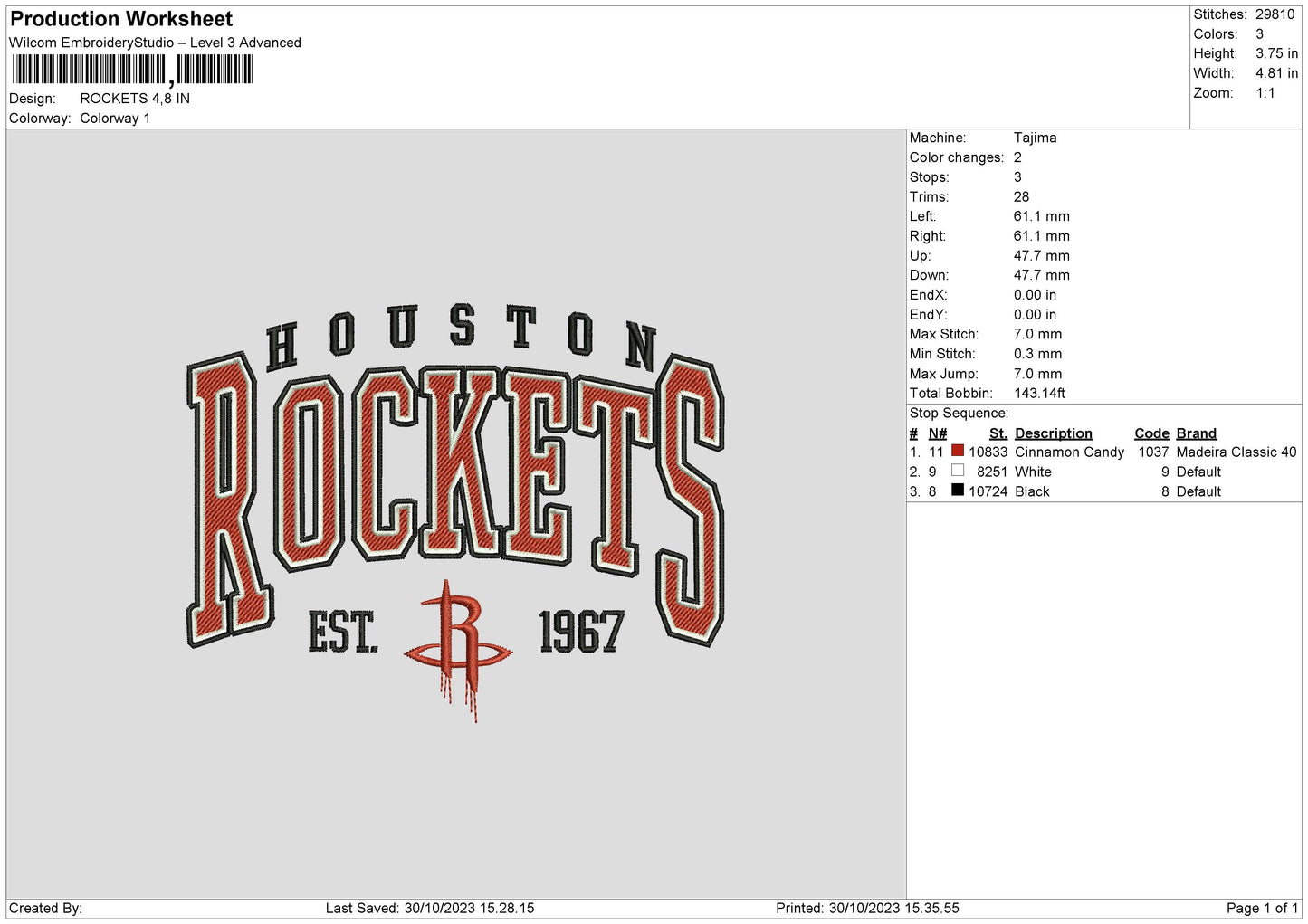Image resolution: width=1308 pixels, height=924 pixels.
Task: Click the width value '4.81 in'
Action: [x=1276, y=73]
